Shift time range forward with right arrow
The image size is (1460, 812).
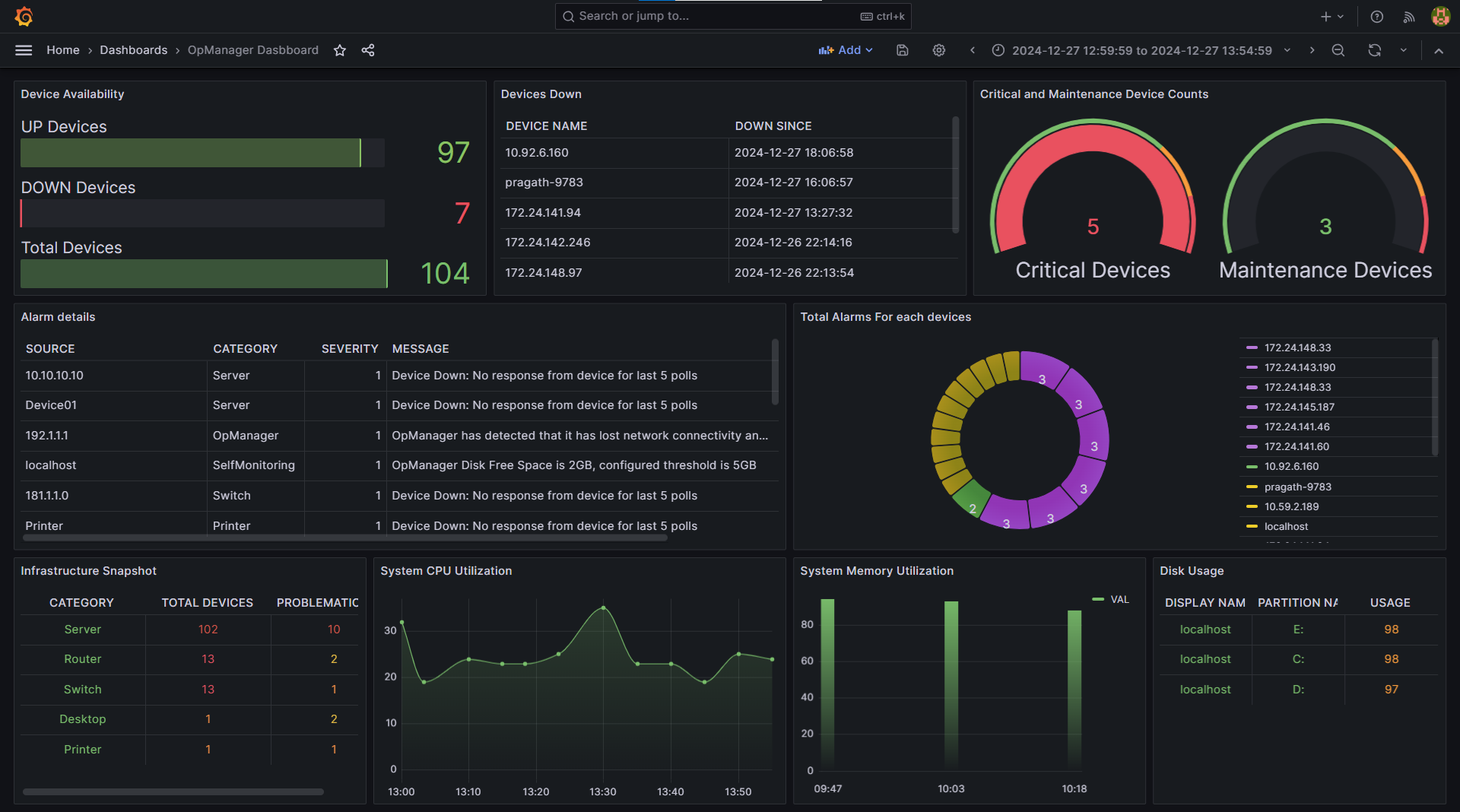pos(1312,50)
